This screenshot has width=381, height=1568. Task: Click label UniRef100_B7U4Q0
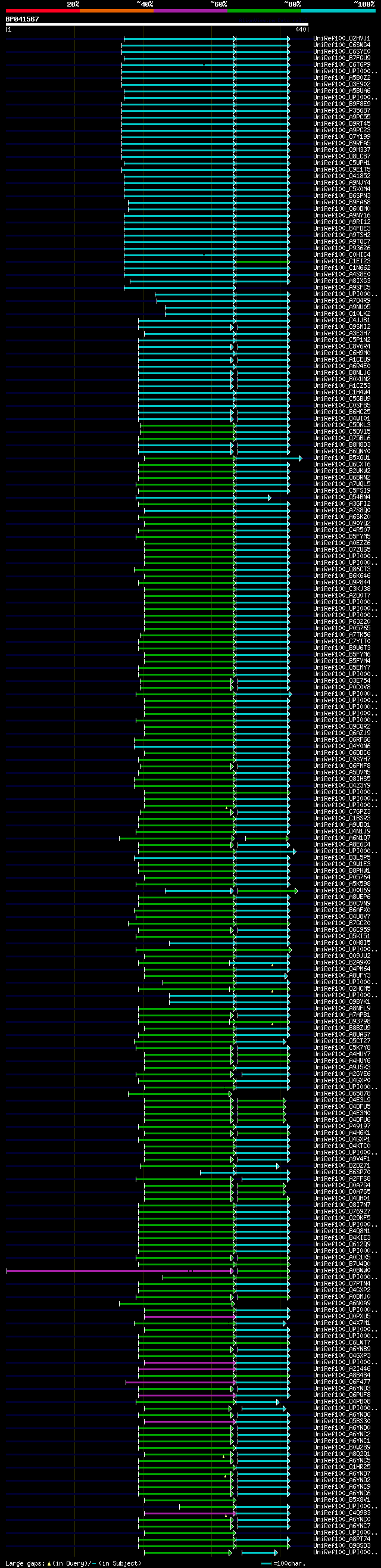tap(342, 1264)
